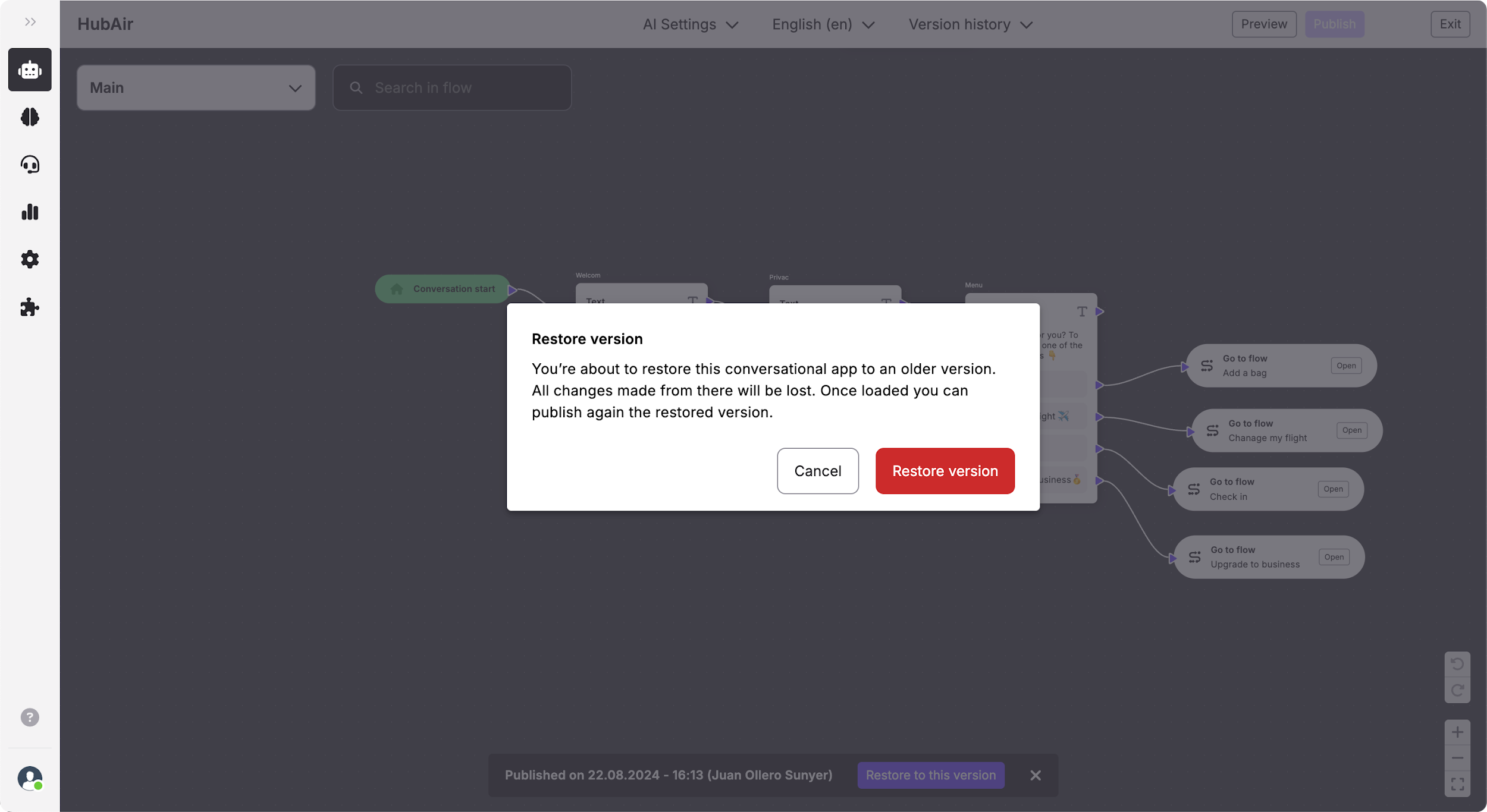Open the AI Settings dropdown
This screenshot has width=1487, height=812.
tap(690, 24)
